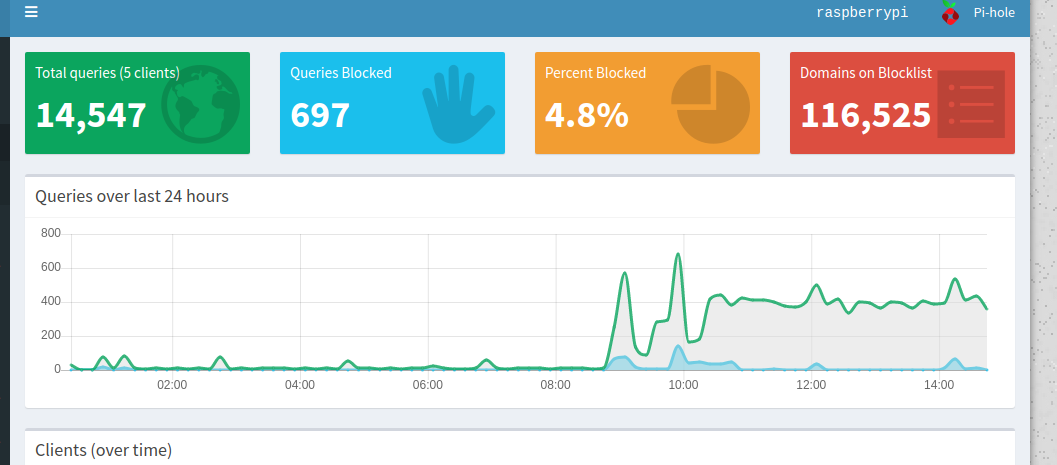Click the 12:00 x-axis label

(811, 385)
